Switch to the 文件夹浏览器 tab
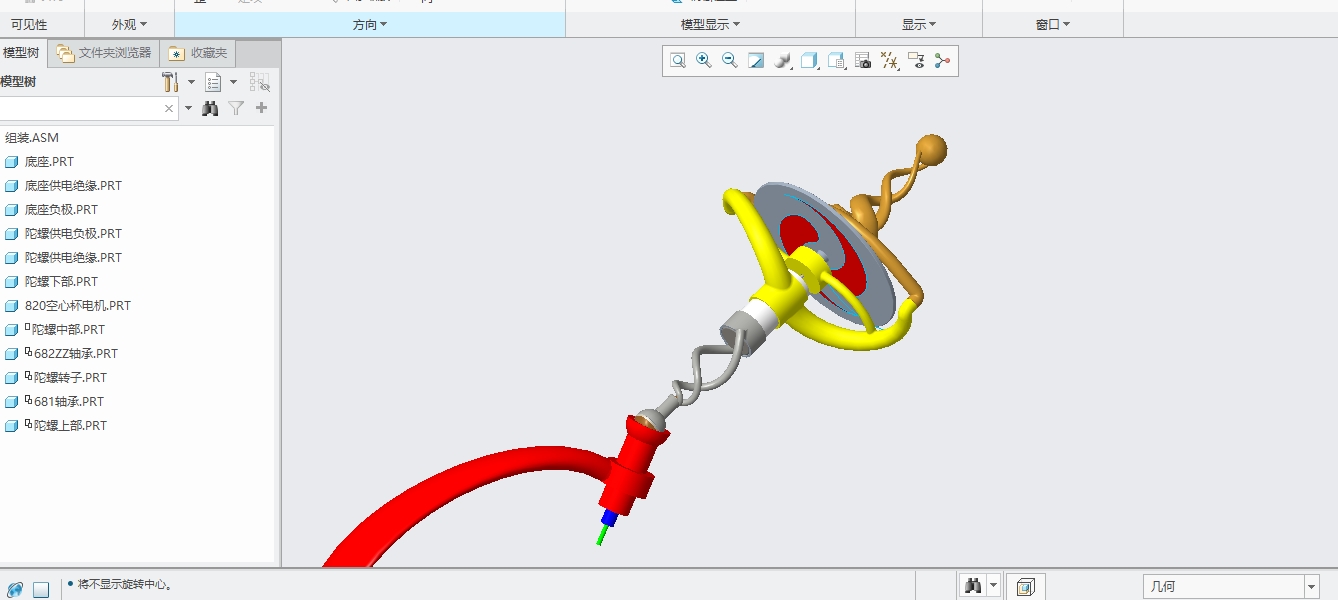Screen dimensions: 1338x600 click(104, 52)
